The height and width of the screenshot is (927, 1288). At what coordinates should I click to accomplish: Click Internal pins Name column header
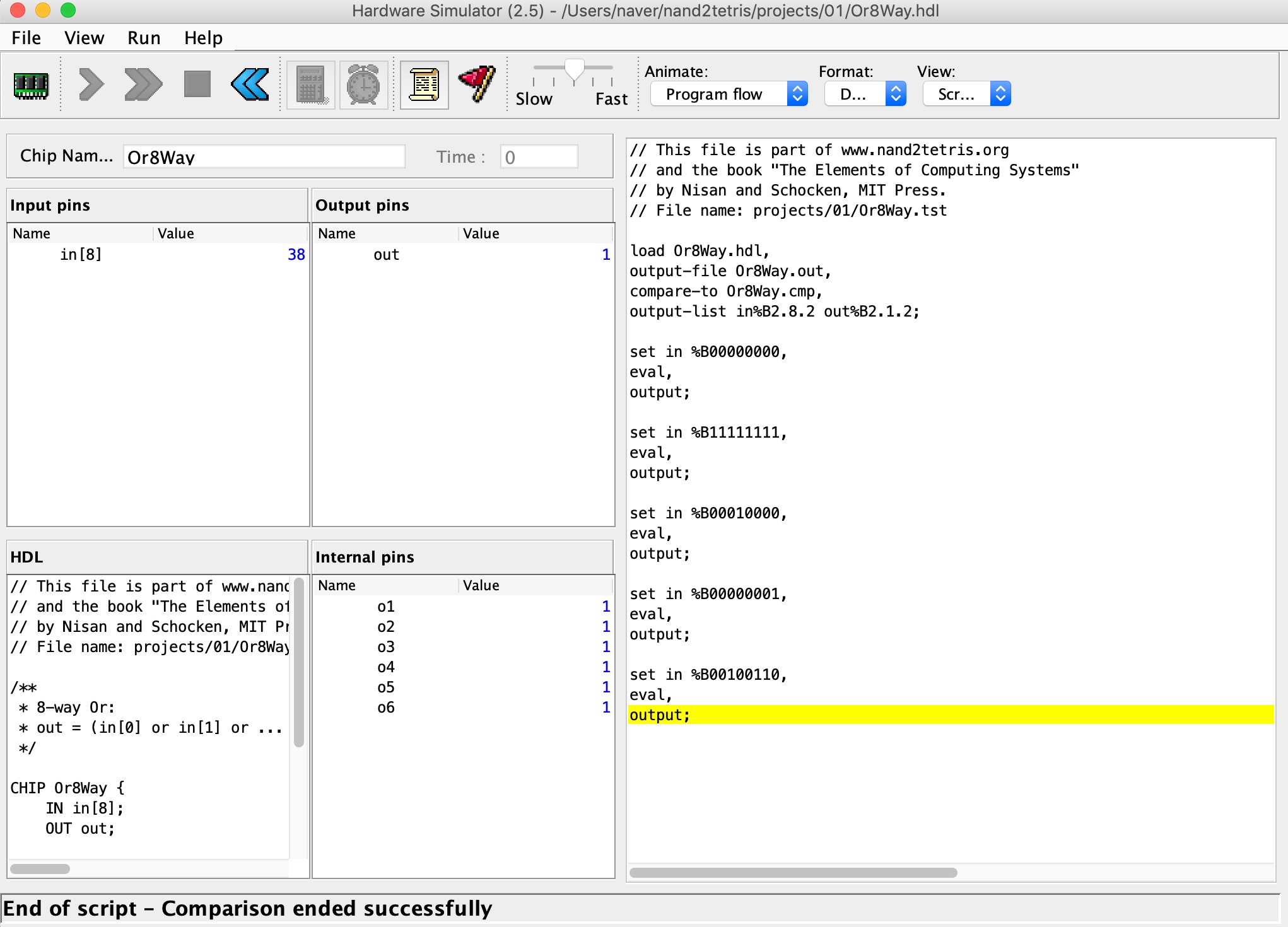386,585
